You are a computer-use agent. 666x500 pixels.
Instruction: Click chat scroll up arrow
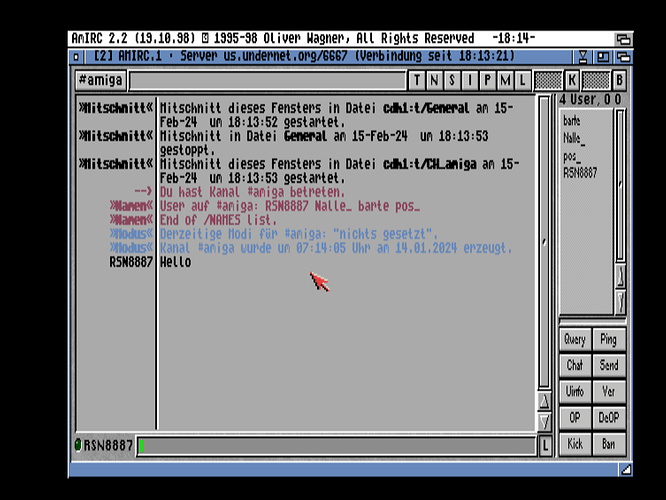pyautogui.click(x=544, y=401)
